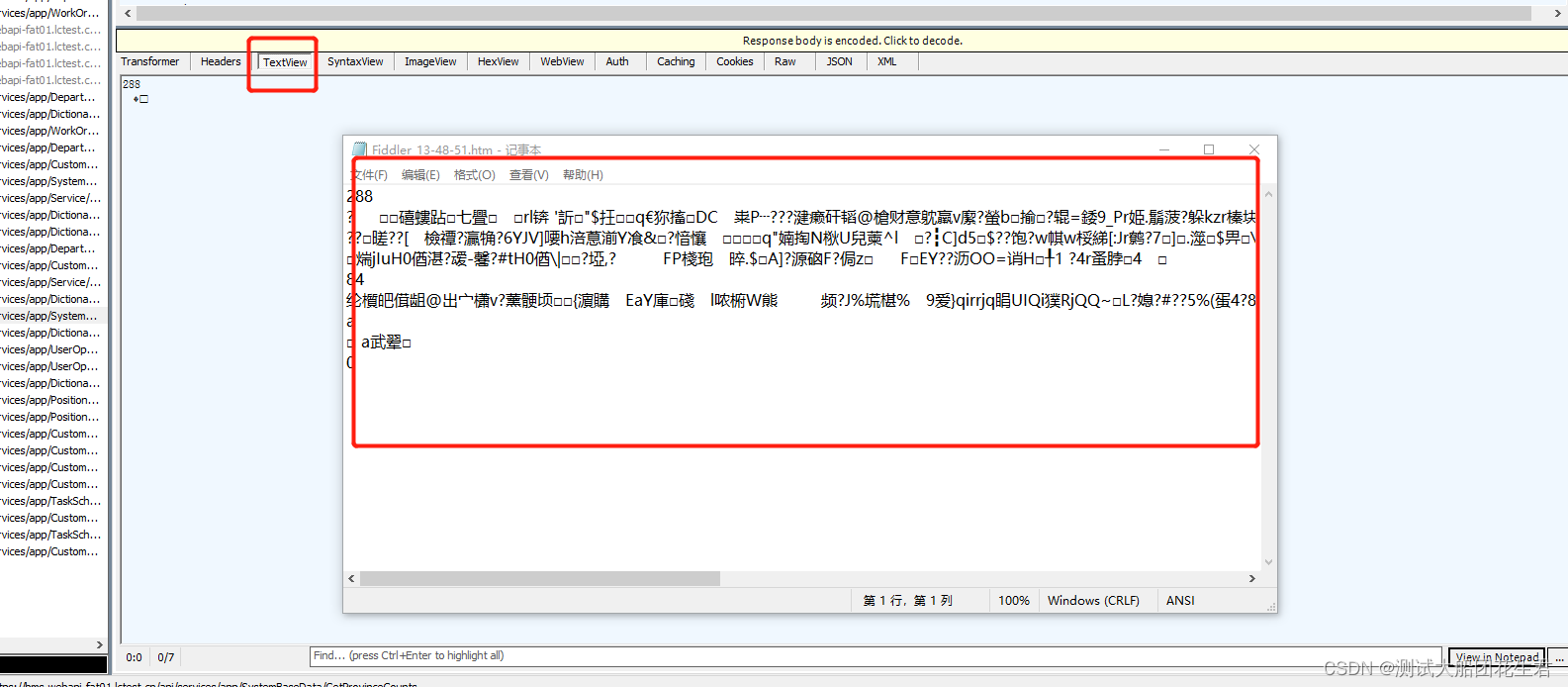Click the 0:0 cursor position indicator
Screen dimensions: 1568x687
135,657
